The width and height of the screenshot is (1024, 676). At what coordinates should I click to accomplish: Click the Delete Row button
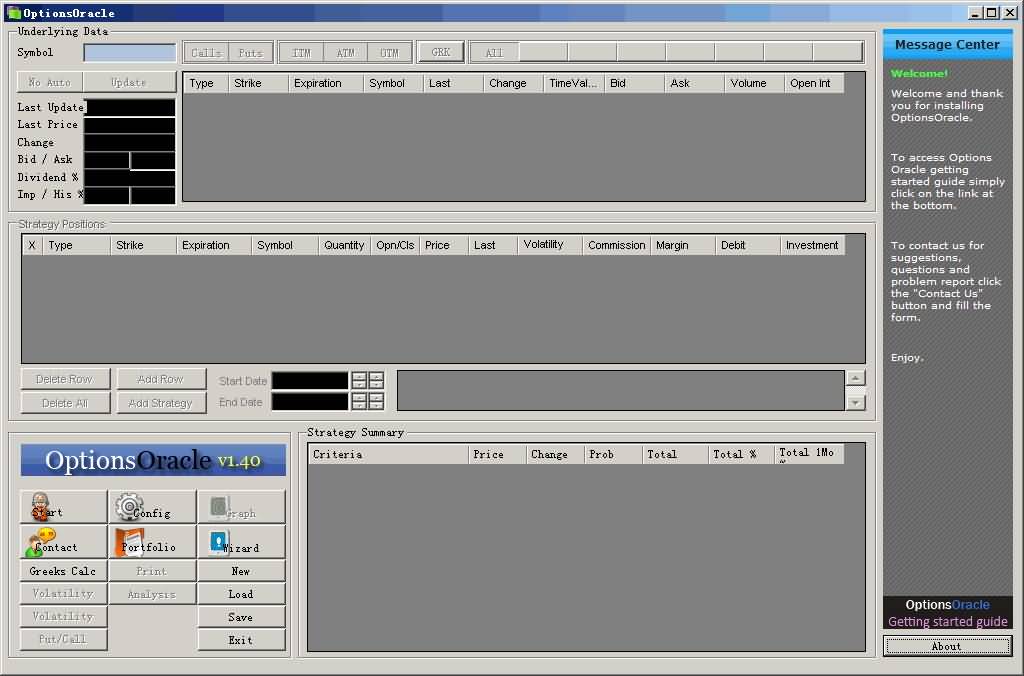tap(65, 379)
